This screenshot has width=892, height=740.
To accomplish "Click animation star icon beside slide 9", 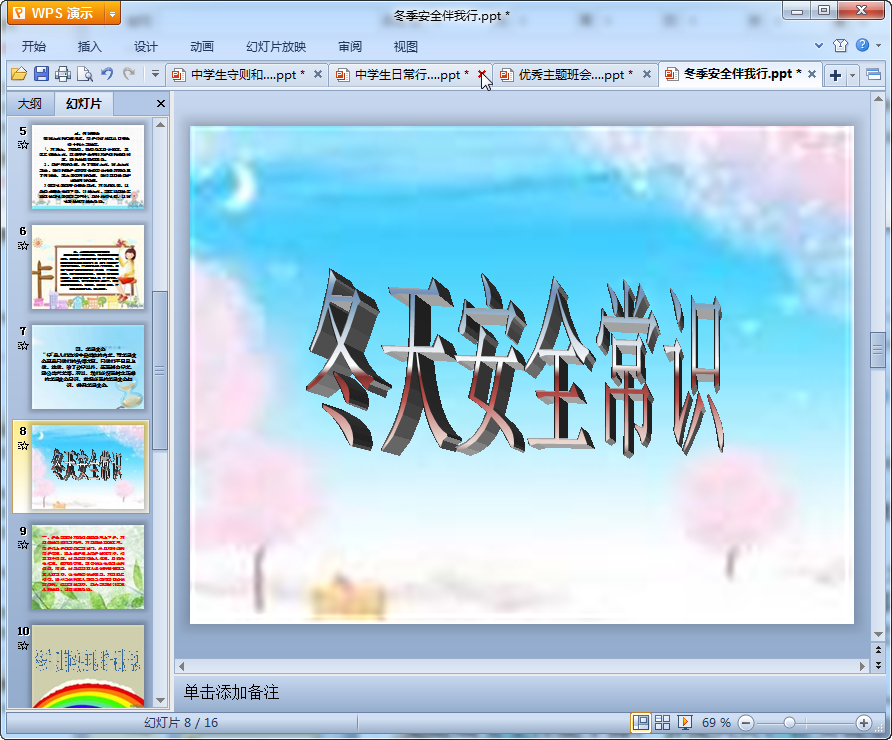I will pyautogui.click(x=23, y=545).
